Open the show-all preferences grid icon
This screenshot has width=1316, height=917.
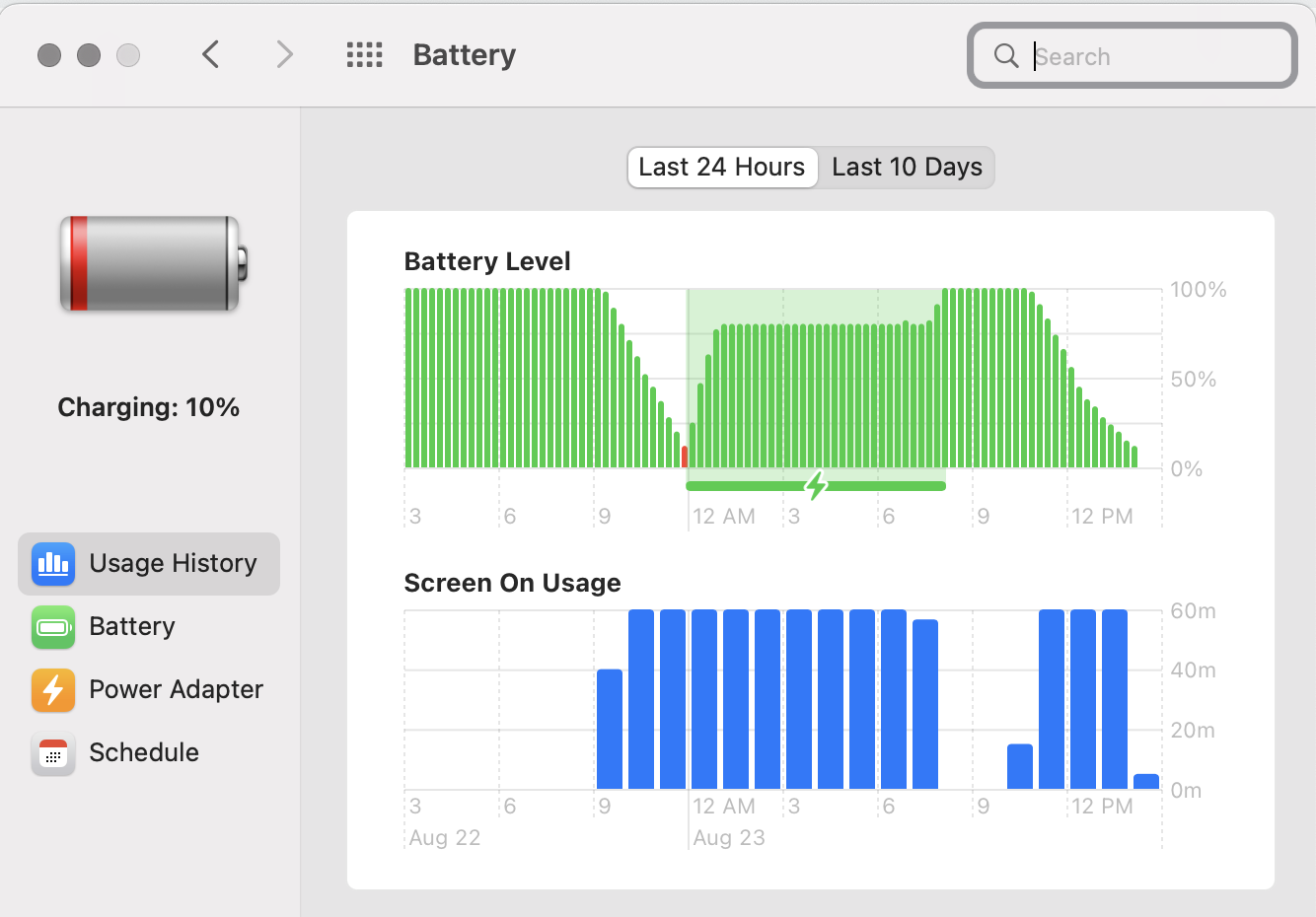[364, 55]
